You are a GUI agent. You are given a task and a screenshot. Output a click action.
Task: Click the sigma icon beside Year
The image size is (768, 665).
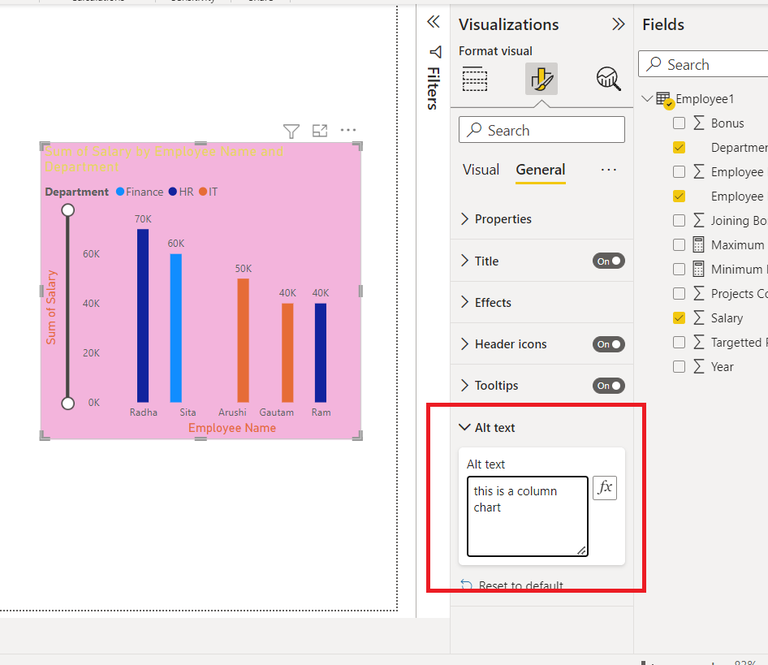[699, 366]
